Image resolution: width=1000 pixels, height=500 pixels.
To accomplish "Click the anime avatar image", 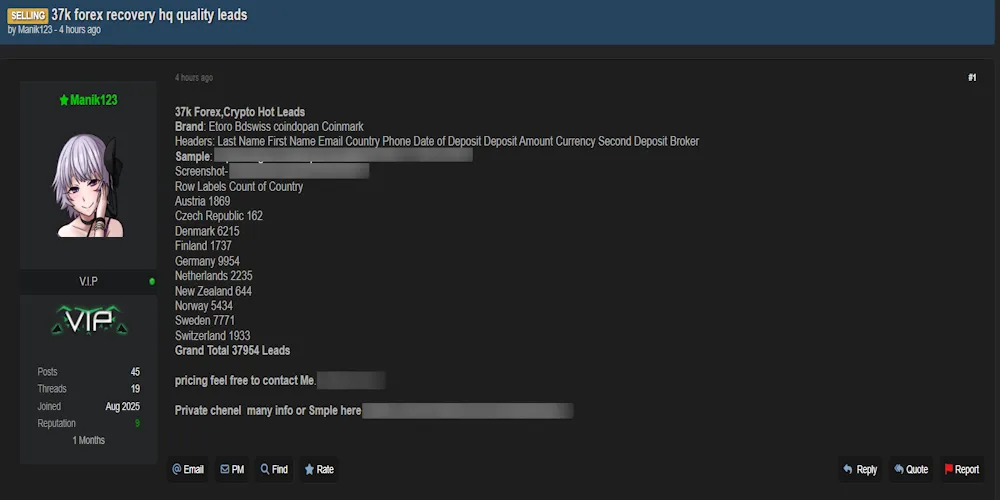I will click(x=87, y=185).
